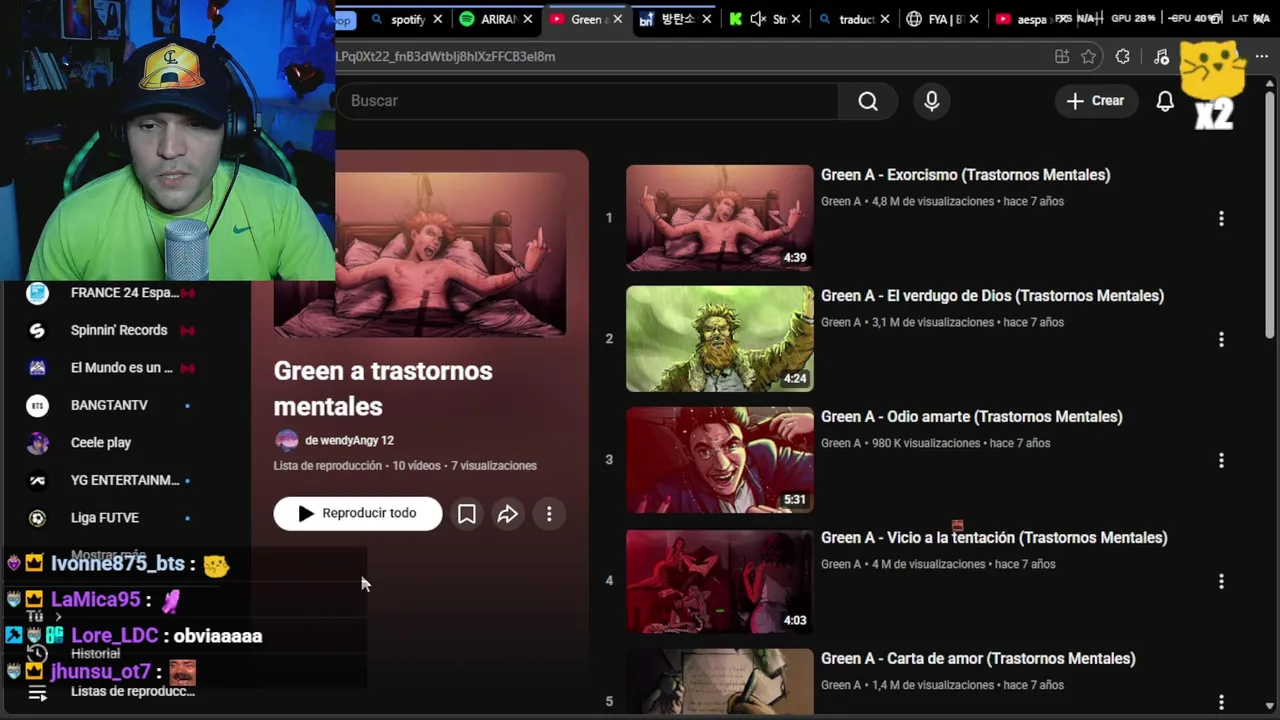Click YG ENTERTAINMENT channel avatar icon
Screen dimensions: 1280x720
coord(37,480)
